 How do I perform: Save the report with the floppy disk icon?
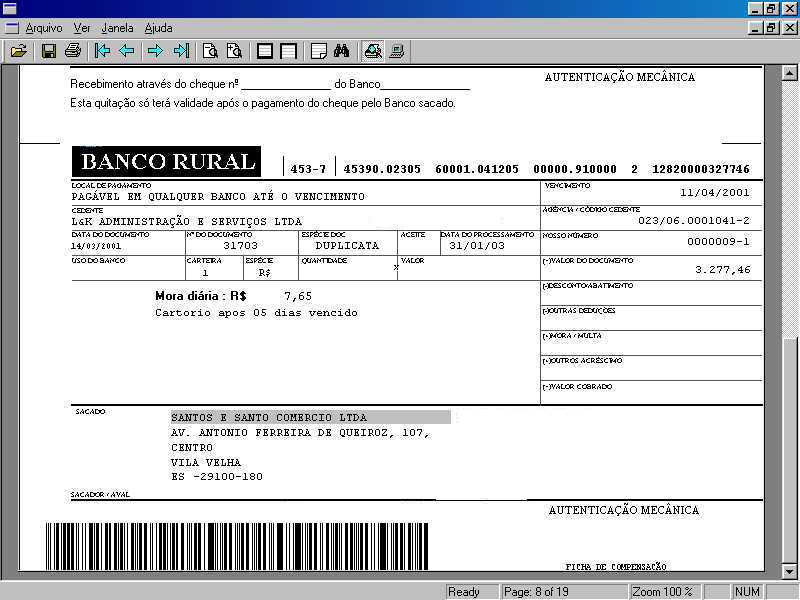(x=48, y=51)
